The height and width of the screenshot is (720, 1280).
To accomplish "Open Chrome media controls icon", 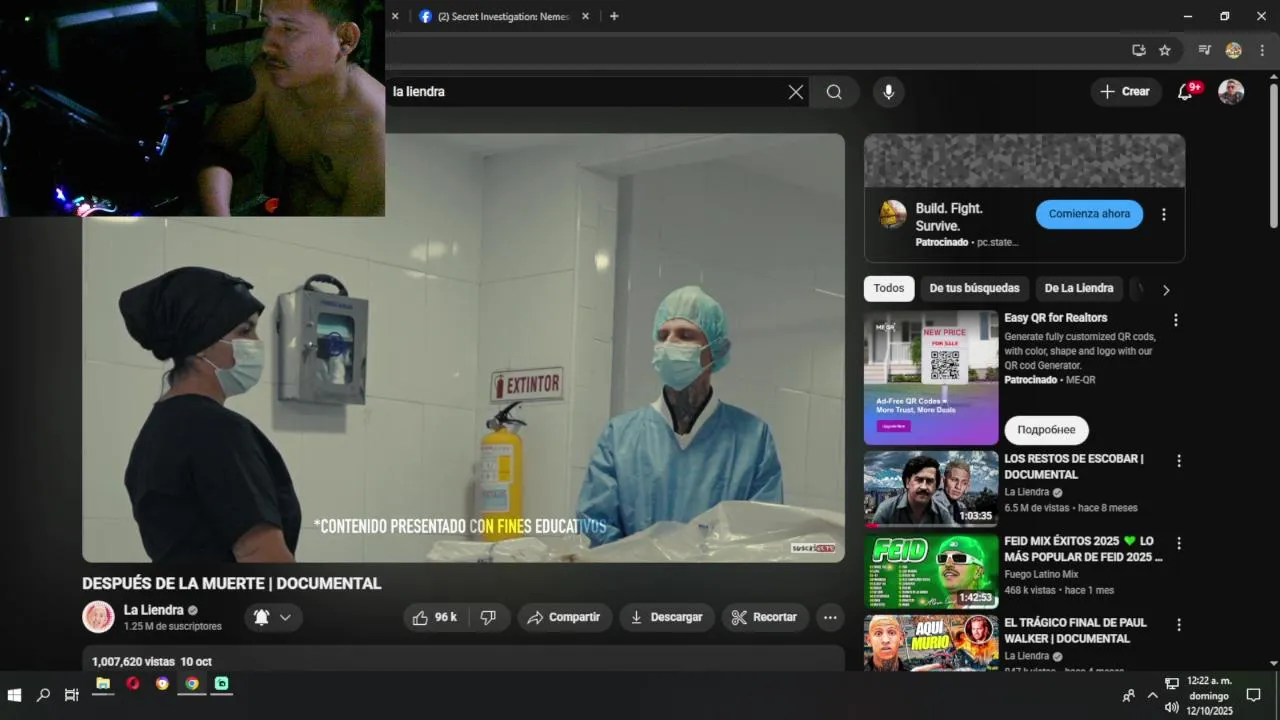I will pyautogui.click(x=1205, y=50).
